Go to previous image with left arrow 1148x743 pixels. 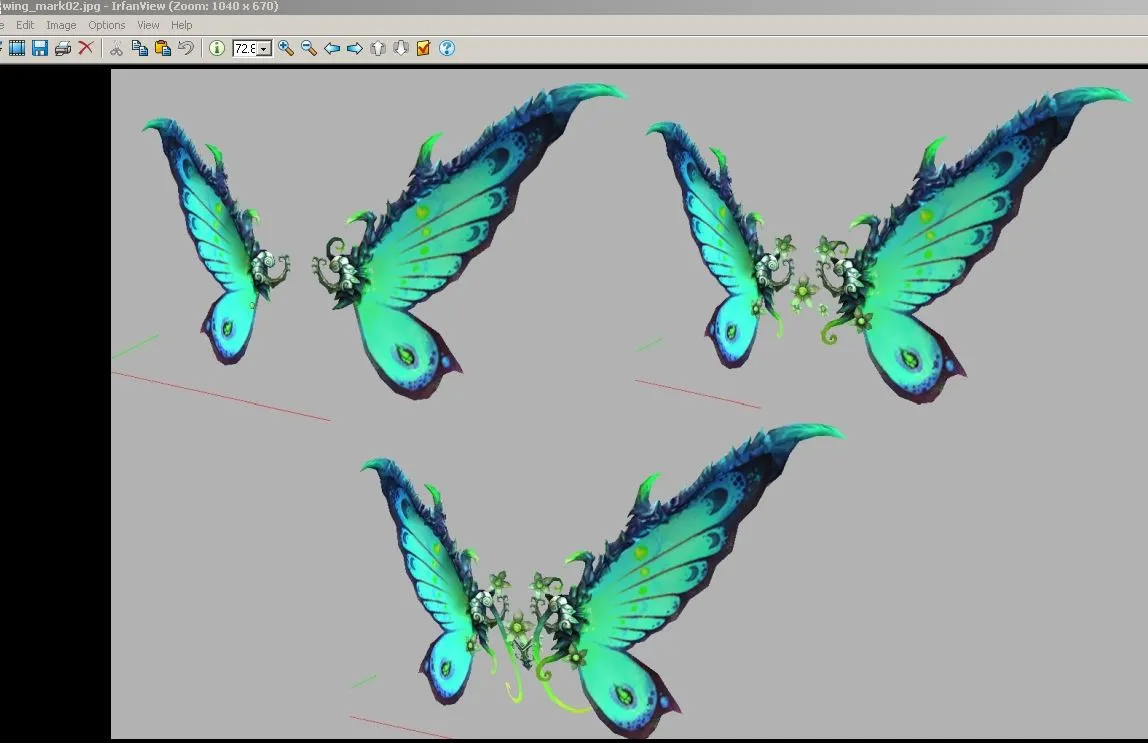tap(332, 48)
